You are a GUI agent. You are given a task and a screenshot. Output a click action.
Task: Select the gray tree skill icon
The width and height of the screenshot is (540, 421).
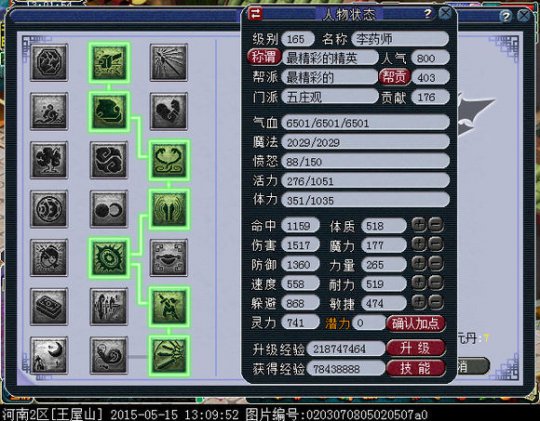tap(49, 160)
